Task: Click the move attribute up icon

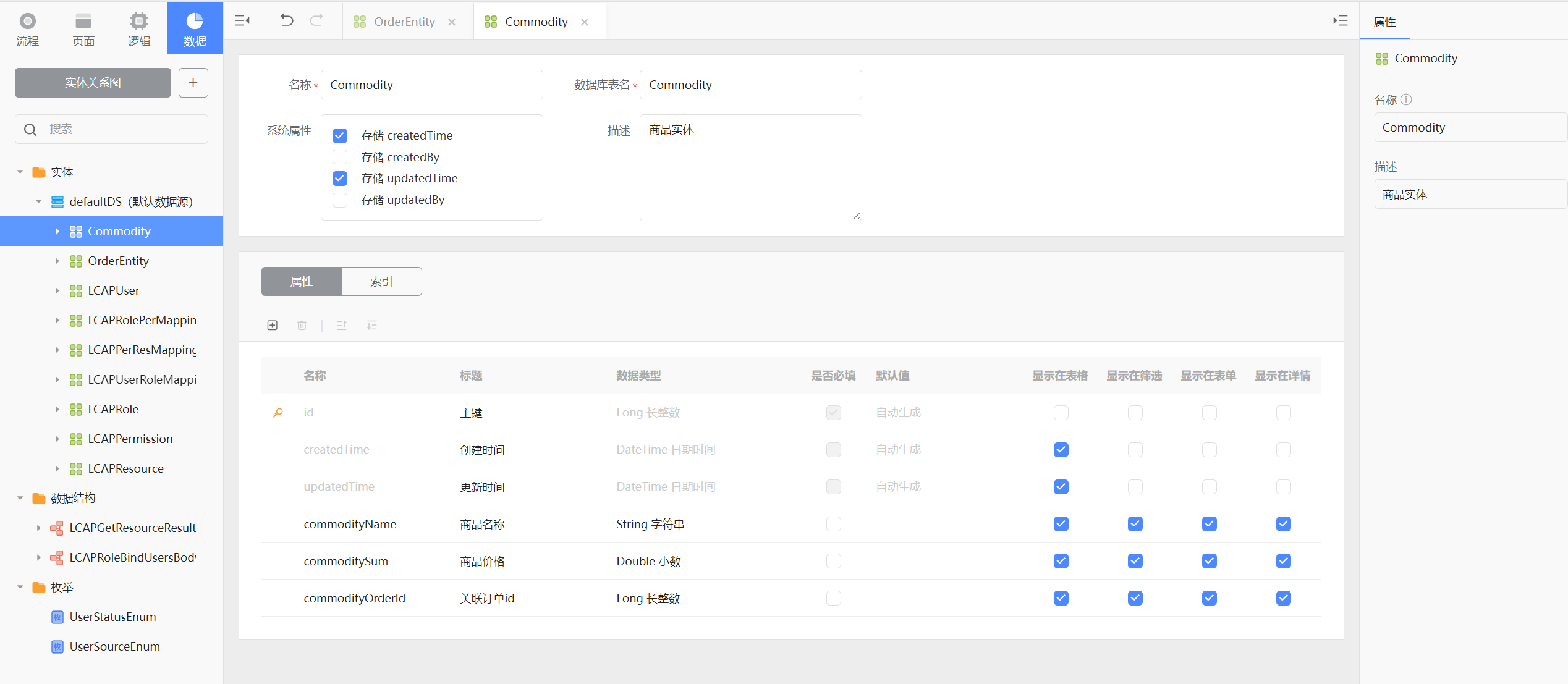Action: 342,325
